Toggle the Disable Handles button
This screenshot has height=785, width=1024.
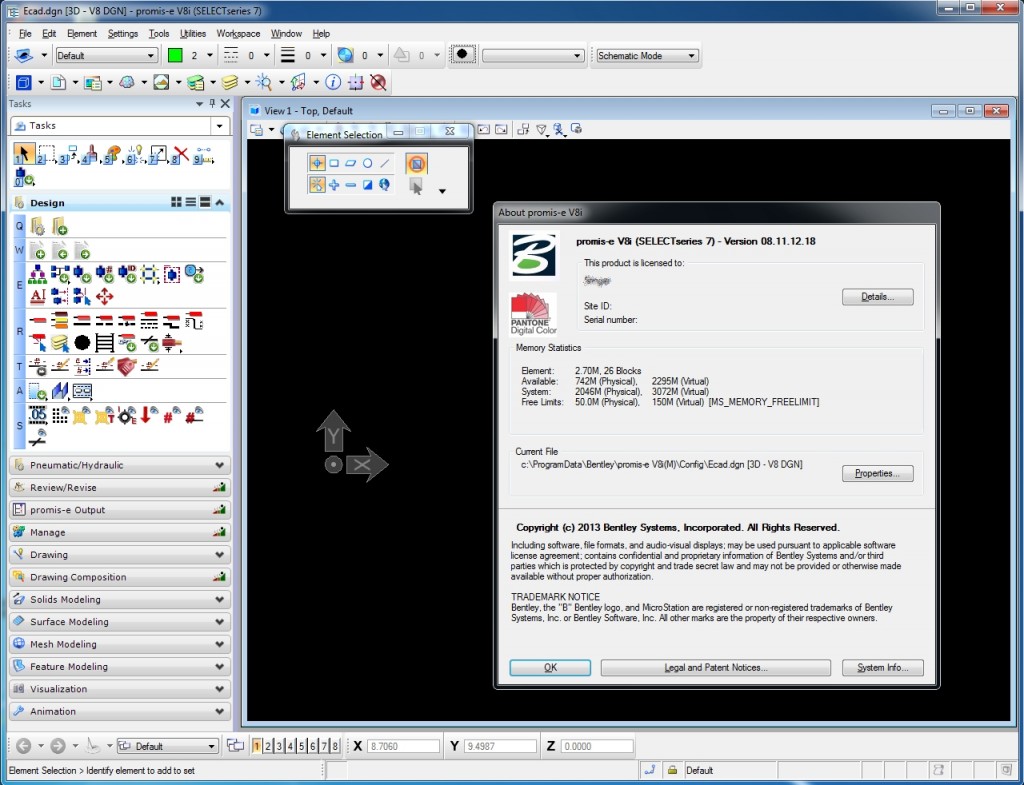tap(416, 163)
